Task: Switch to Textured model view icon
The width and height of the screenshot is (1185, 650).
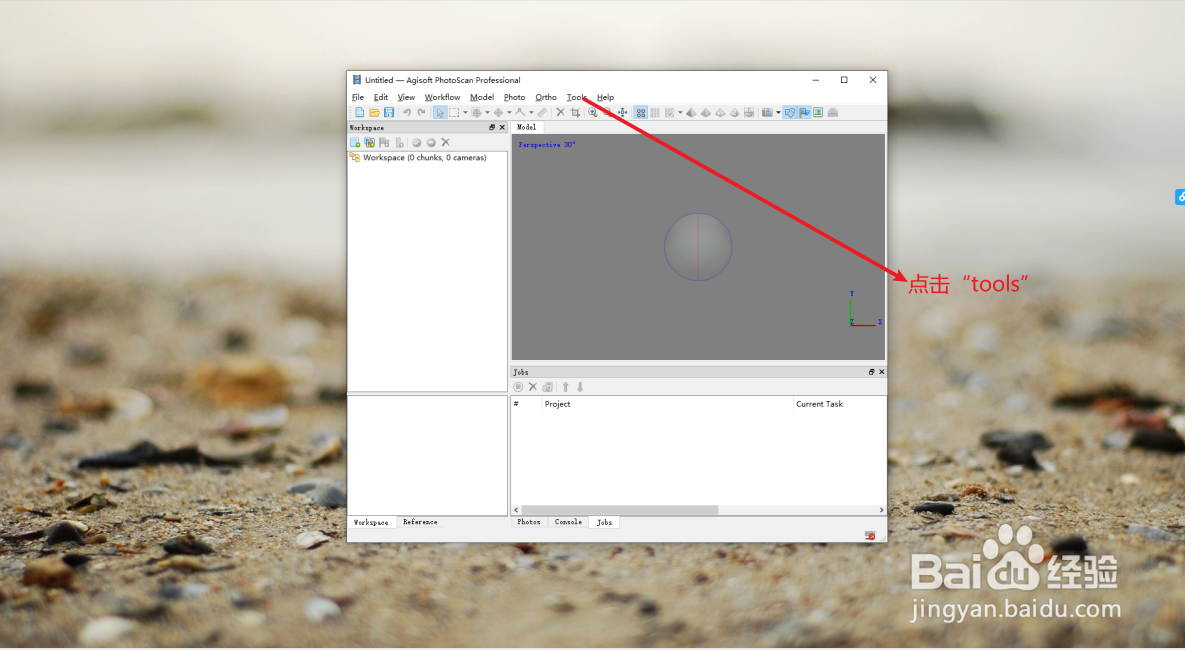Action: pos(735,112)
